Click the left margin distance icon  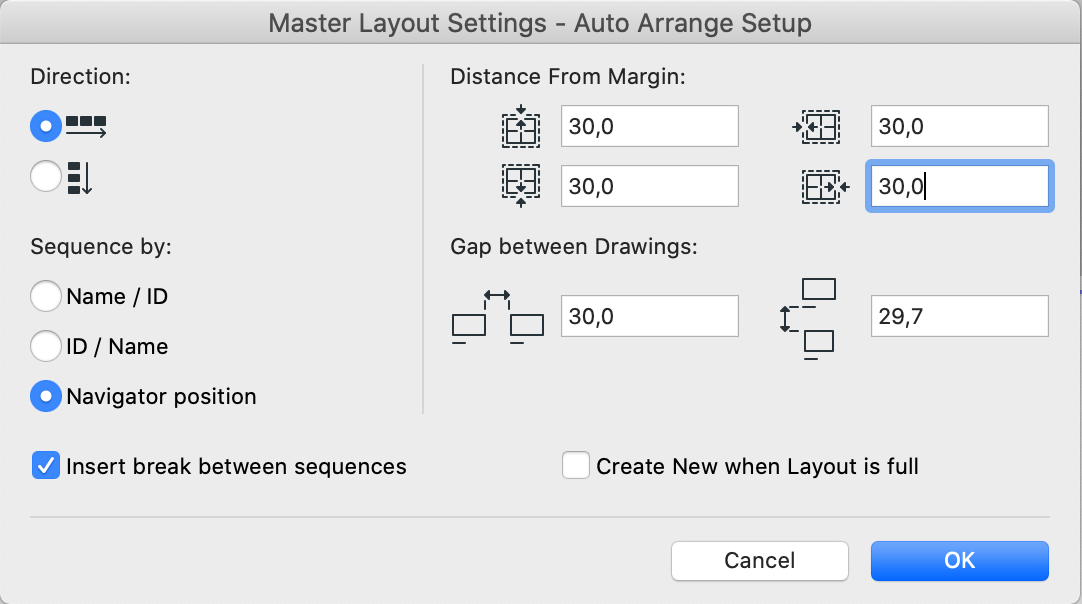[x=816, y=127]
